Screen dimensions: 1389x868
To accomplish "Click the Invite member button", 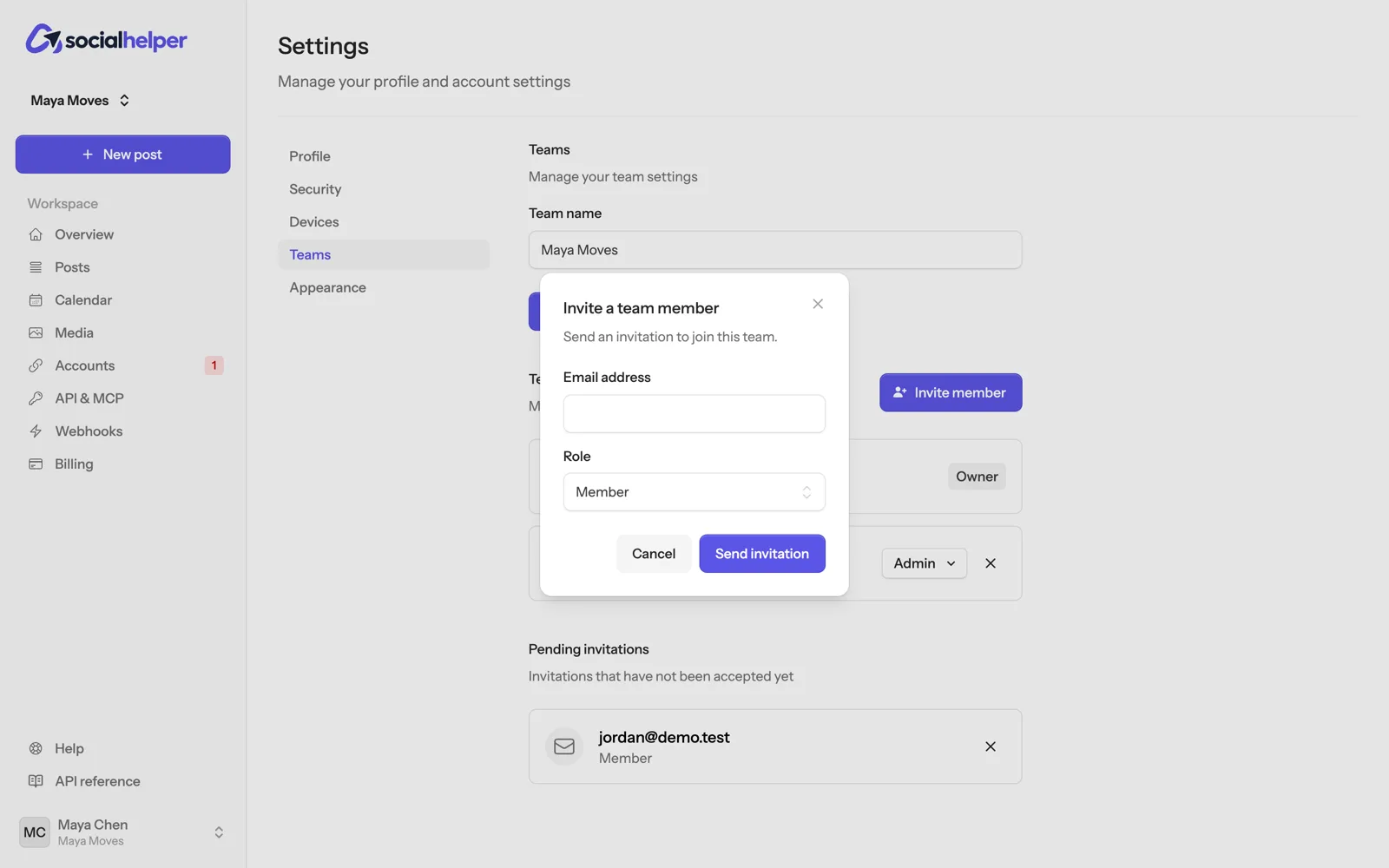I will pyautogui.click(x=951, y=392).
